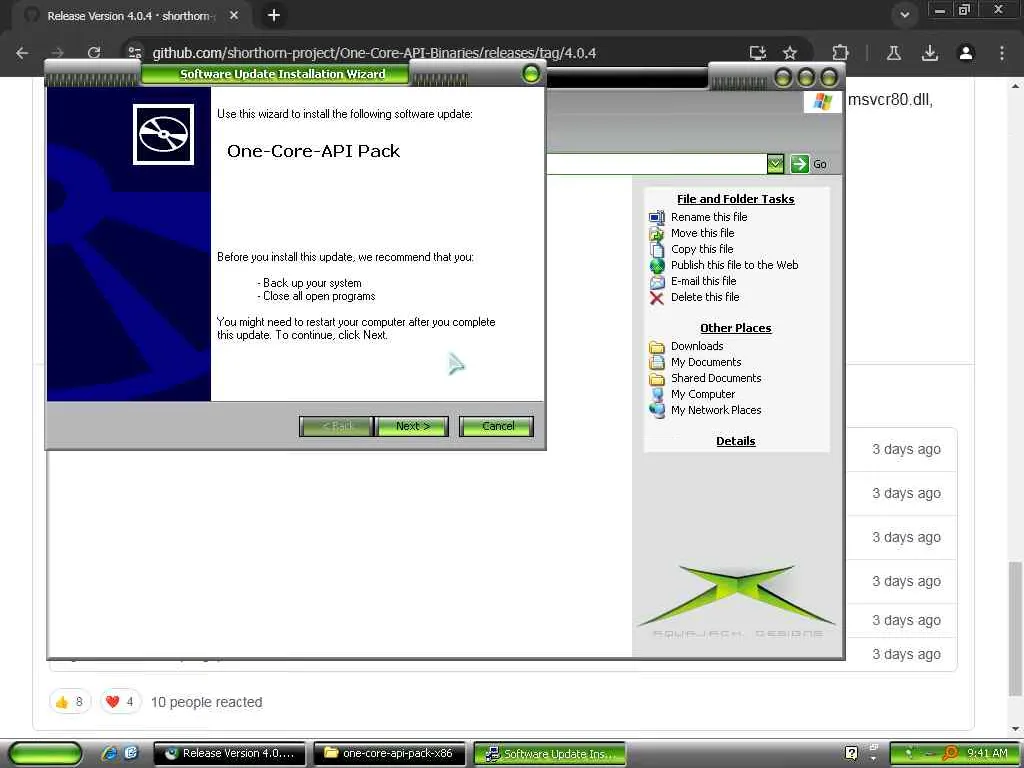Go back in the Chrome browser
This screenshot has height=768, width=1024.
coord(22,53)
